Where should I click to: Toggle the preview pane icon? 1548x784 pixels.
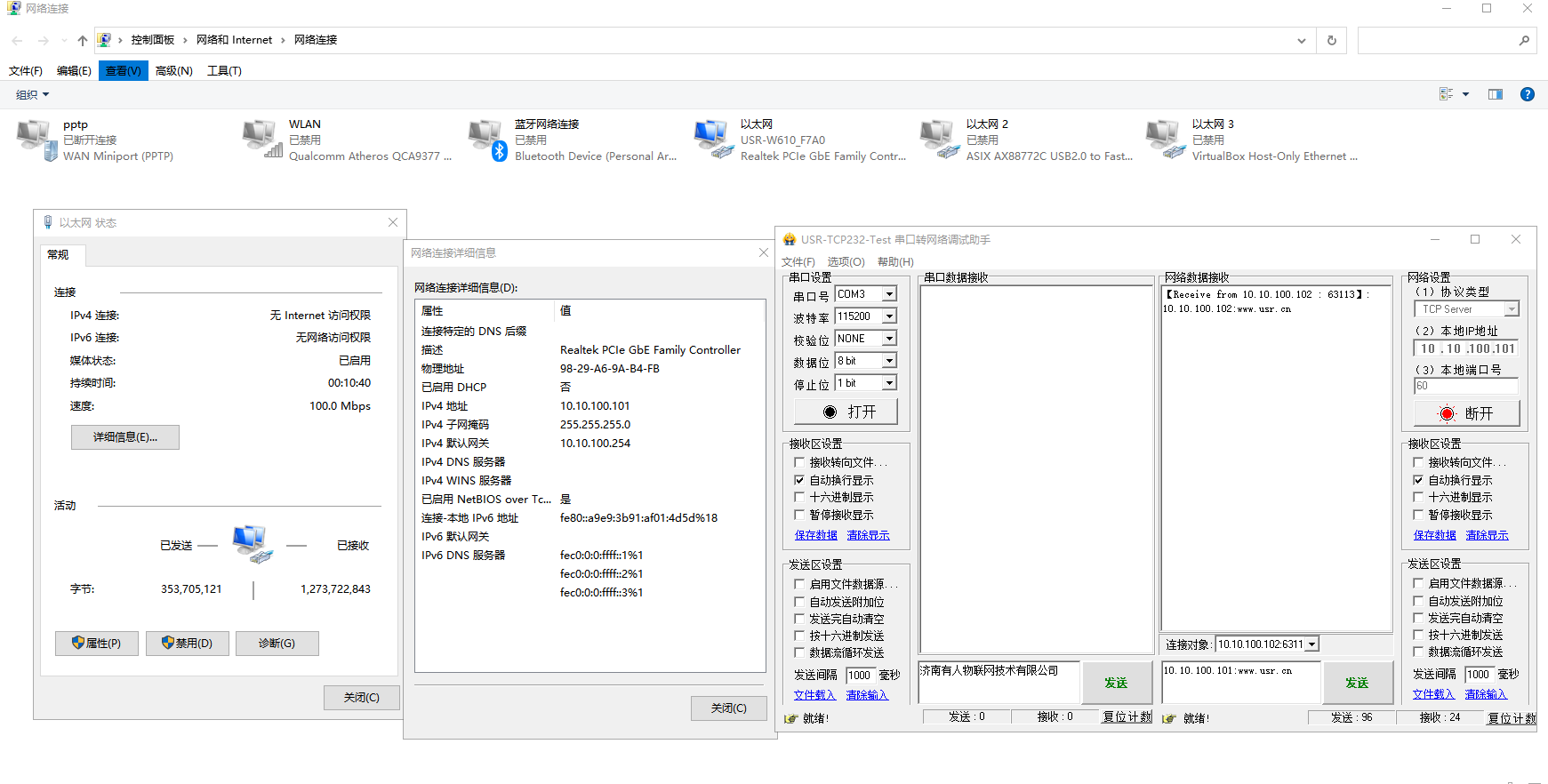coord(1495,94)
